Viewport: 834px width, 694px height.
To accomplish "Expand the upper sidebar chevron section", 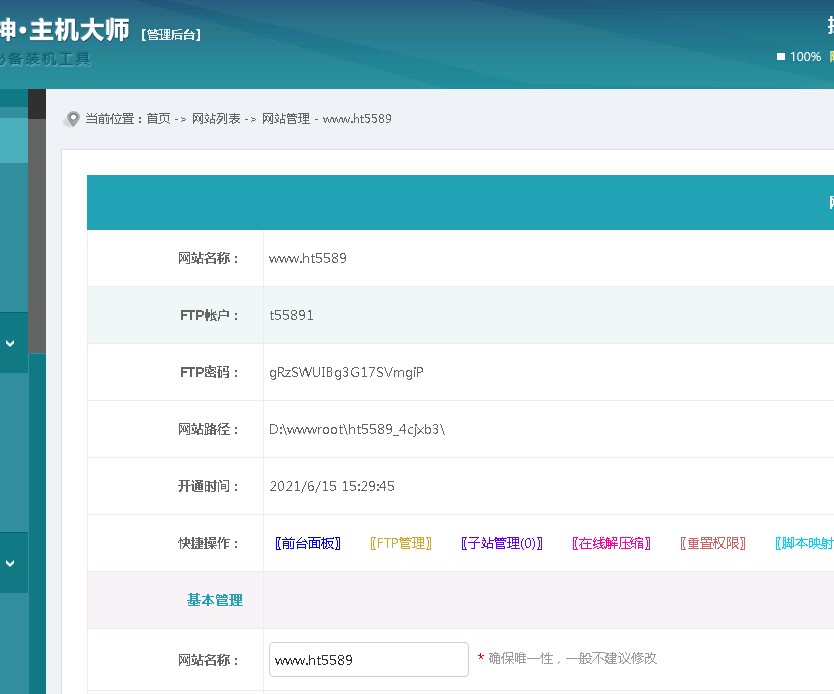I will [10, 343].
